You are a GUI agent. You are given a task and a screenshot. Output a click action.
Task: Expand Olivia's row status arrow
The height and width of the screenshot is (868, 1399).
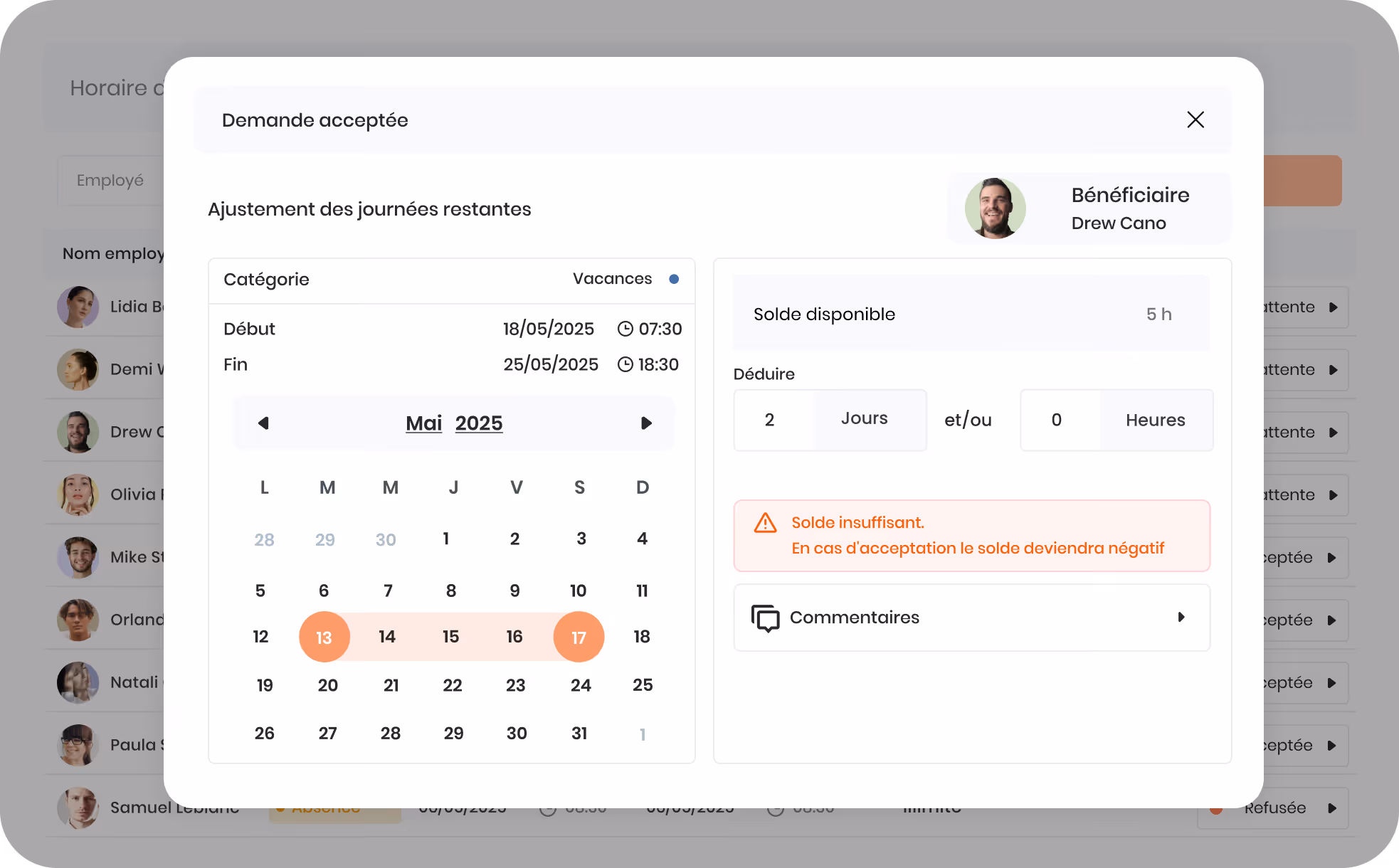(1334, 495)
